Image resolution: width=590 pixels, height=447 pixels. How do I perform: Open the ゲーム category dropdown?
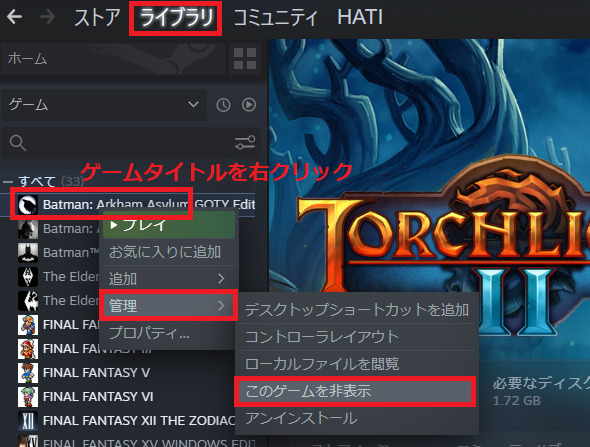point(104,105)
